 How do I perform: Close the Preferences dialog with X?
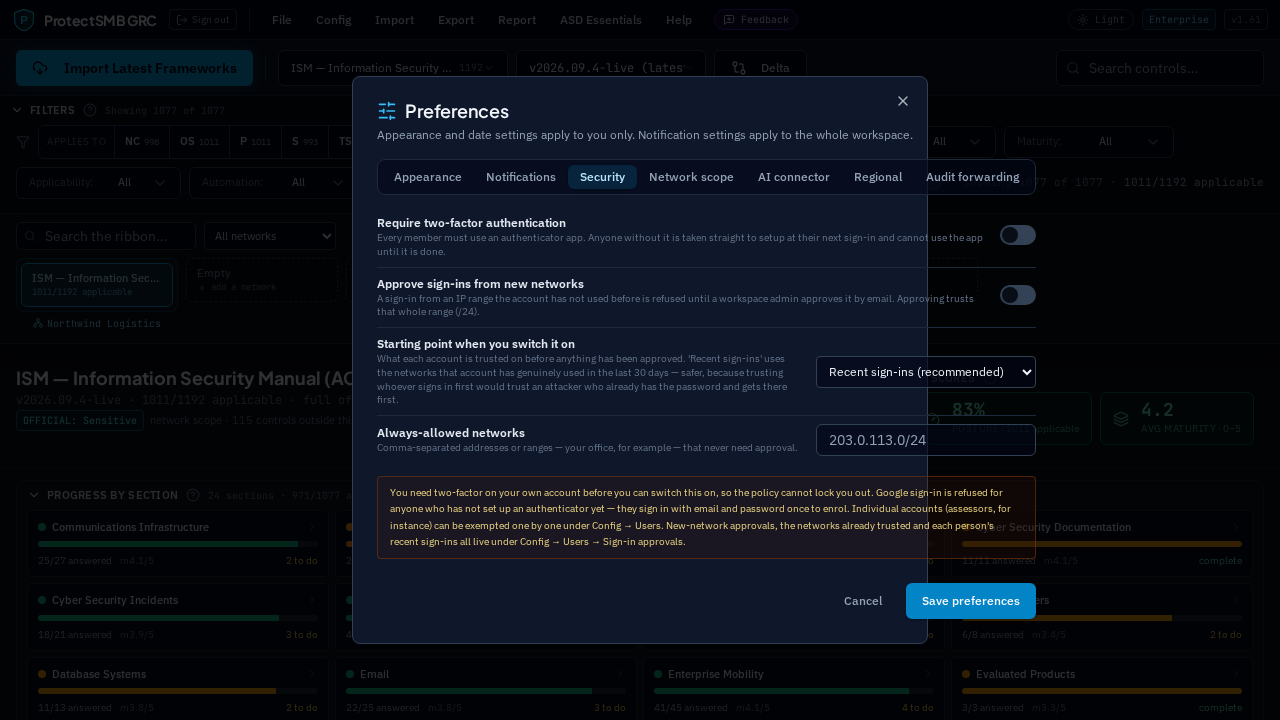903,101
